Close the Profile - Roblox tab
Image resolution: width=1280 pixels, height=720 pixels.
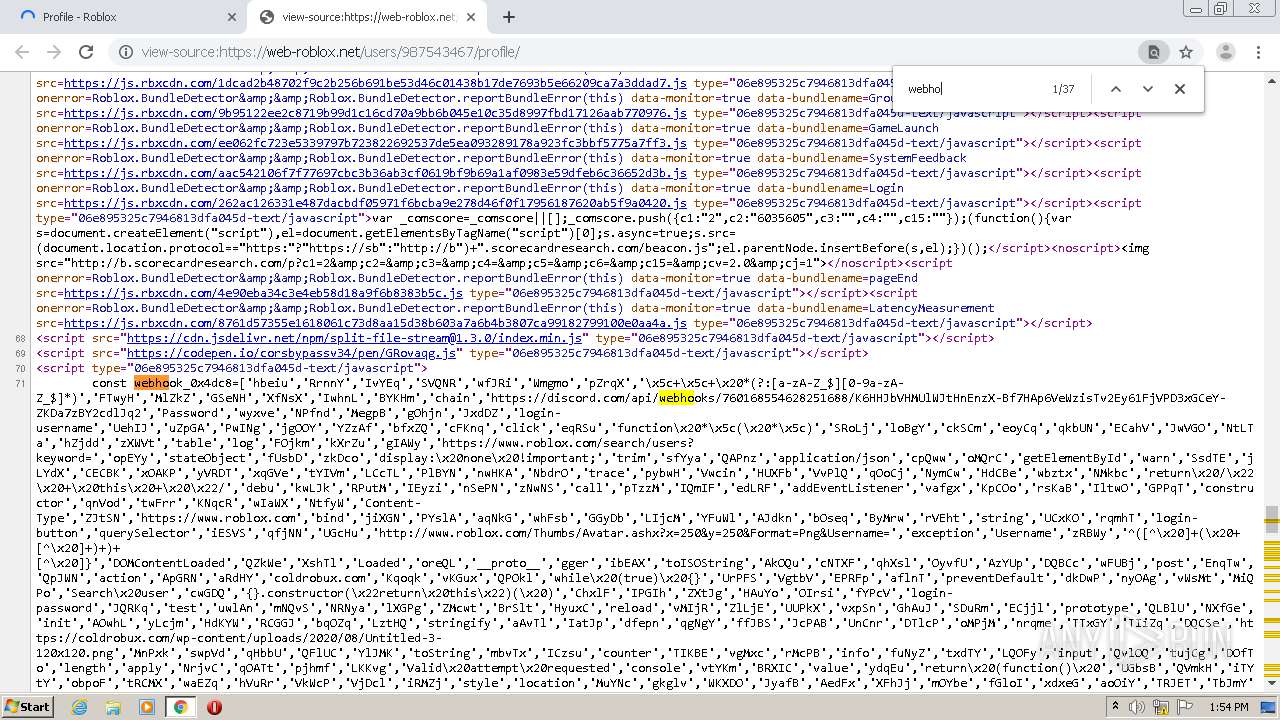231,17
